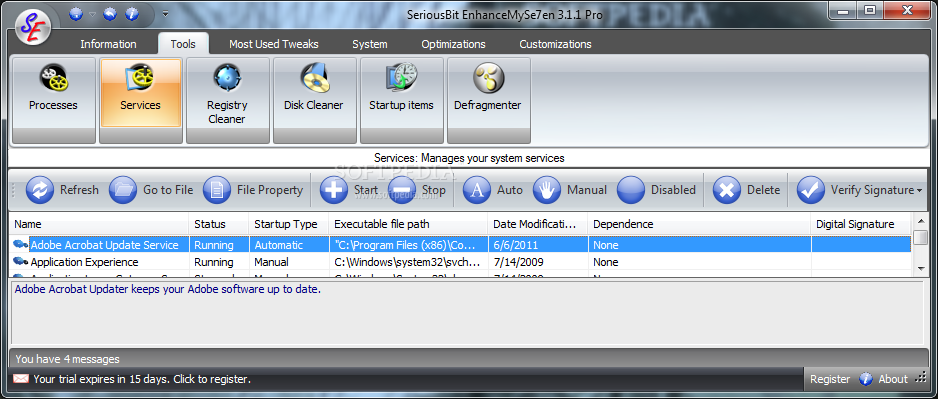Go to the System tab

(369, 44)
